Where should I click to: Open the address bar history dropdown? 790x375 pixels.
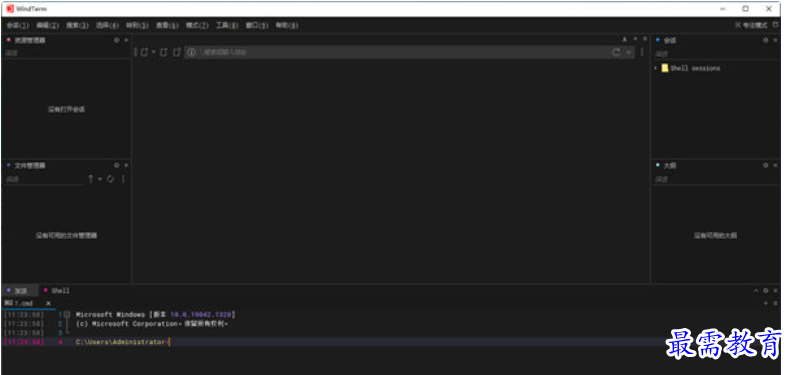click(x=629, y=52)
